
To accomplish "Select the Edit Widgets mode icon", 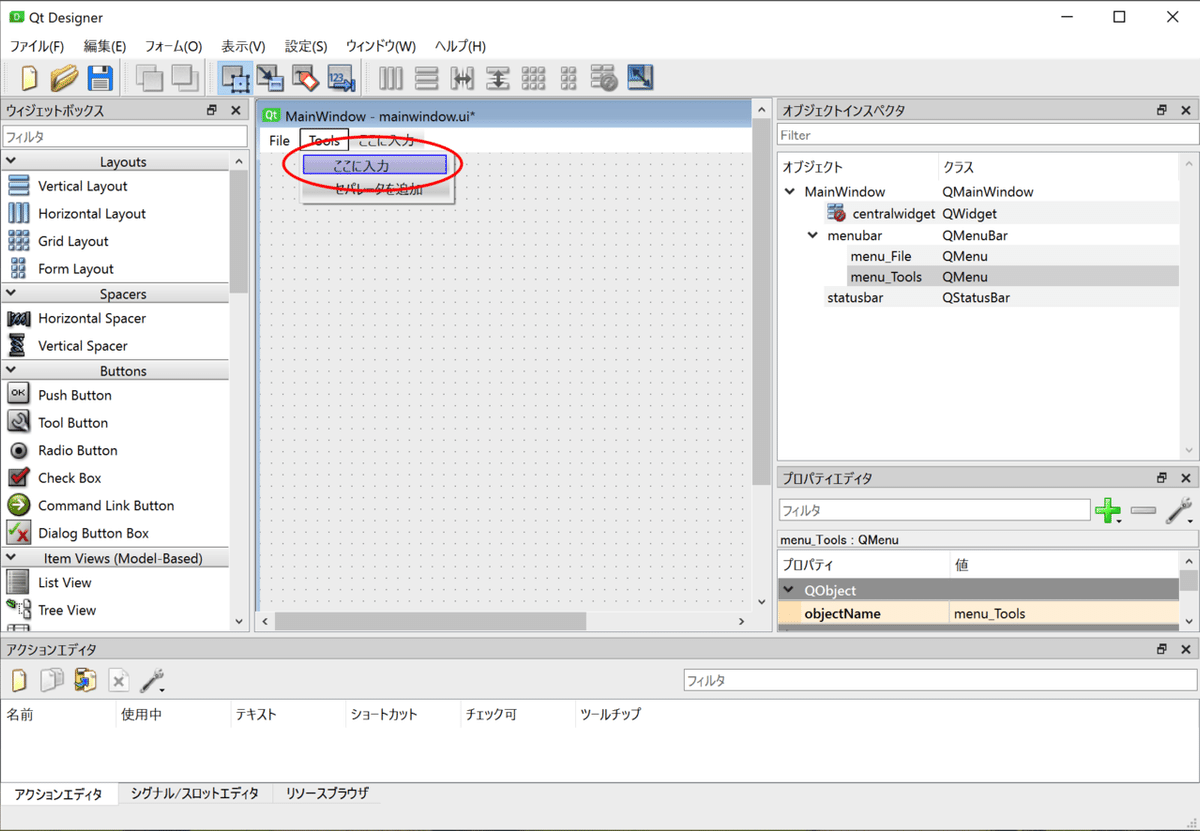I will click(235, 77).
